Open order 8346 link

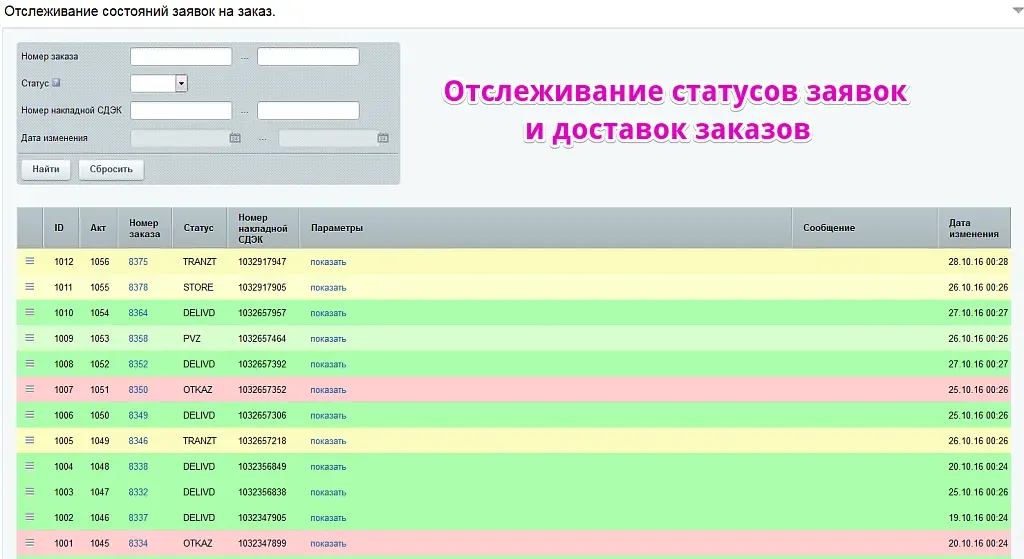point(138,441)
